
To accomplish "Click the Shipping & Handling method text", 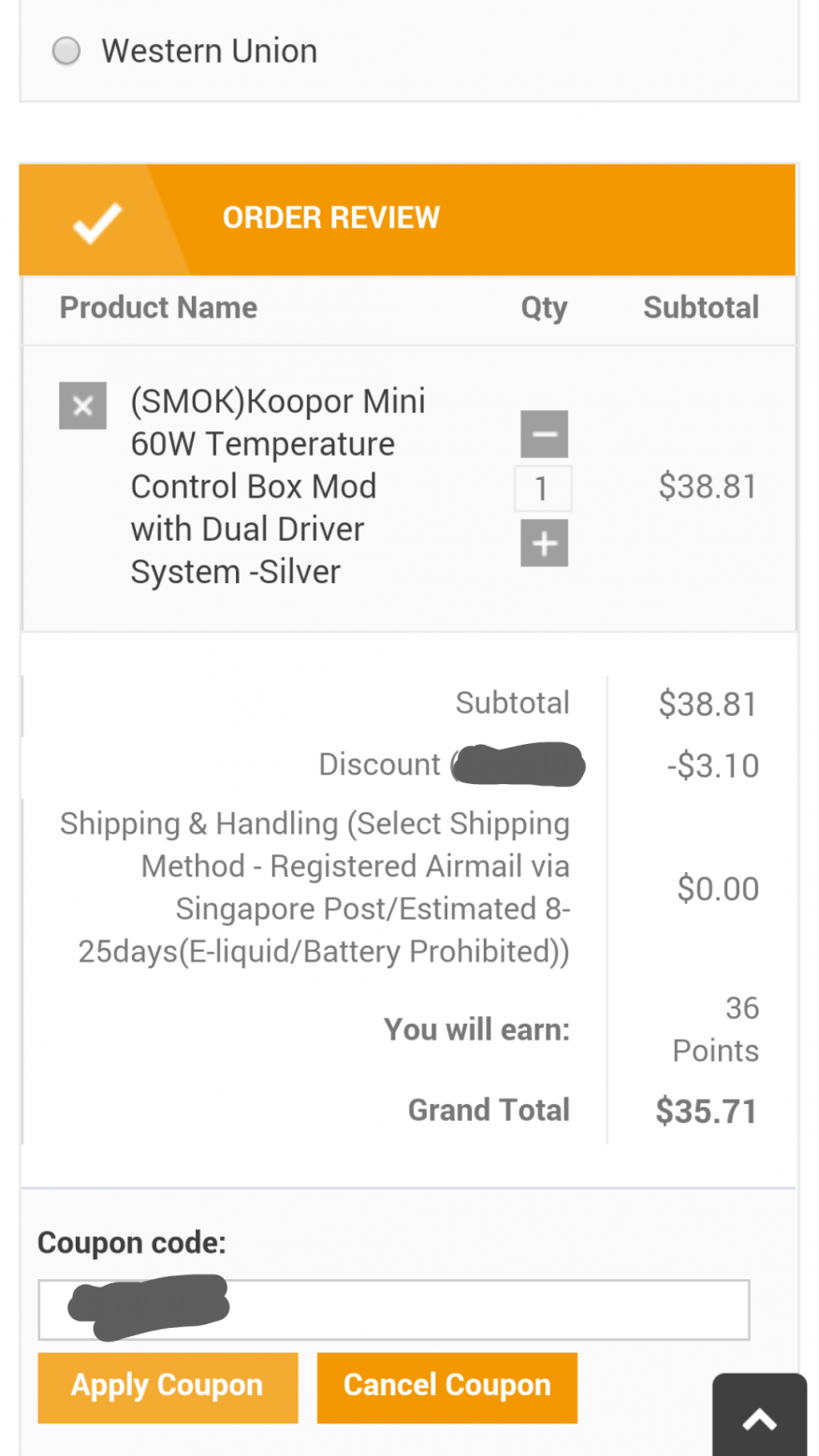I will [x=323, y=887].
